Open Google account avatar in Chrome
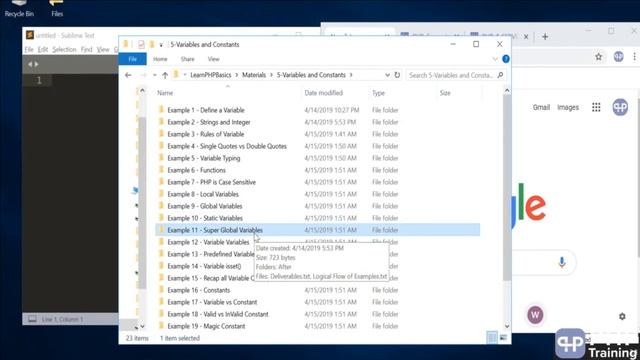640x360 pixels. pos(620,107)
